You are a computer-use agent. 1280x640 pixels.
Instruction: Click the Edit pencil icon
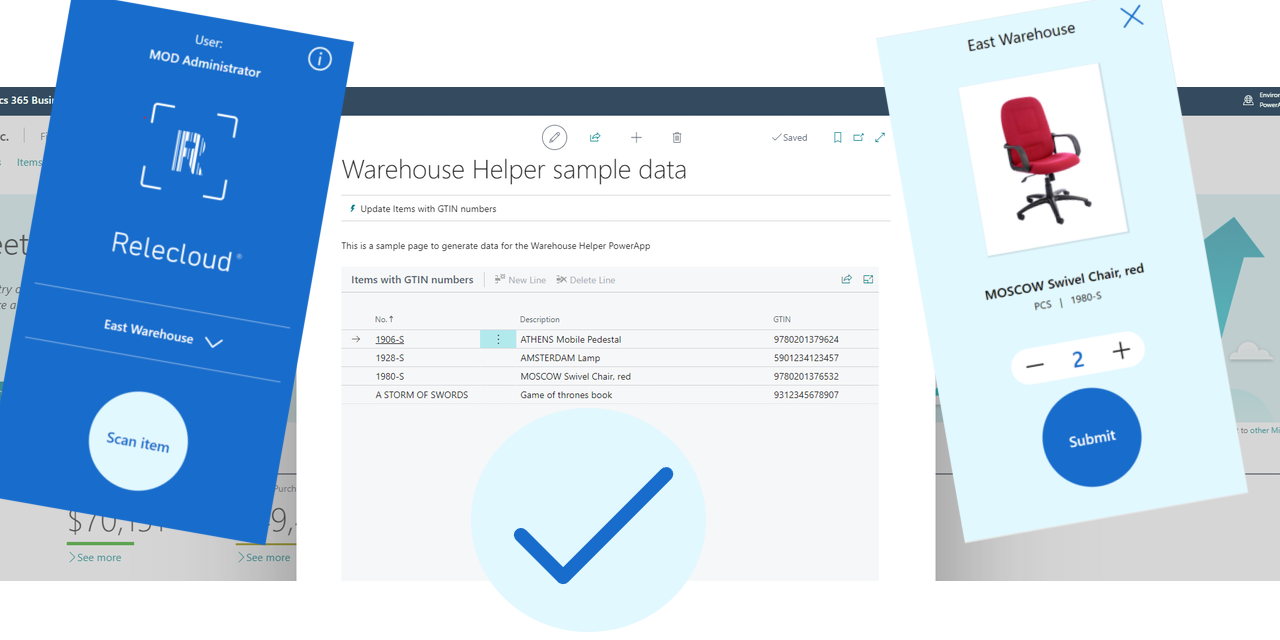click(x=554, y=137)
